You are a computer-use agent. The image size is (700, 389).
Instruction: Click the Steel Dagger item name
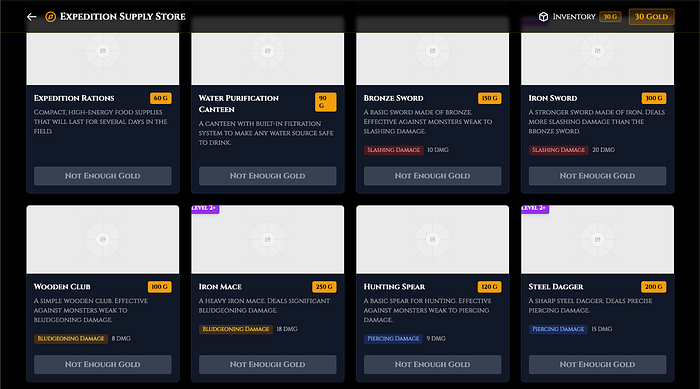coord(556,287)
